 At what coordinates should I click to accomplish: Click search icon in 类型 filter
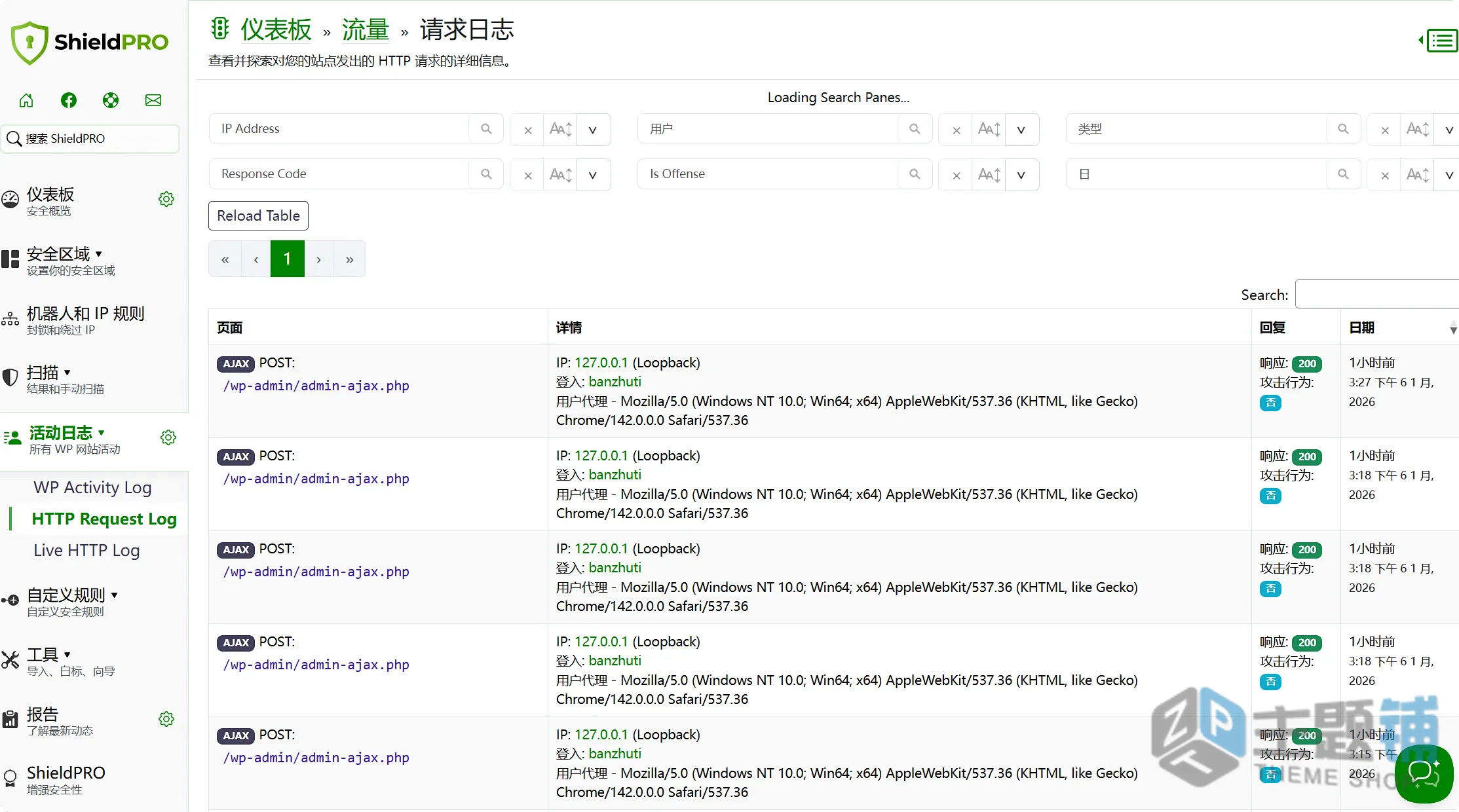point(1343,129)
